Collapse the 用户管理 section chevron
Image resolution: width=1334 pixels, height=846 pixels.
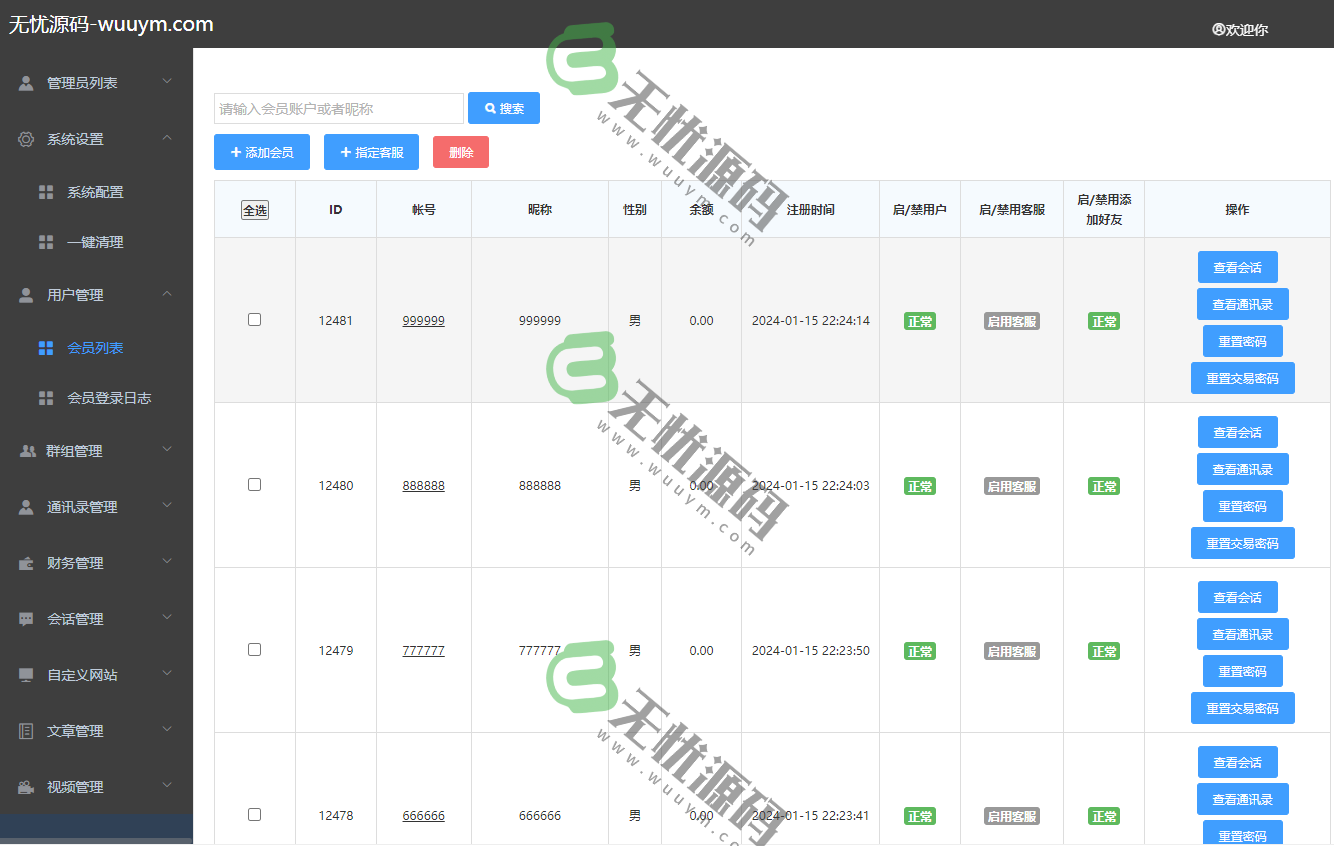pos(167,294)
